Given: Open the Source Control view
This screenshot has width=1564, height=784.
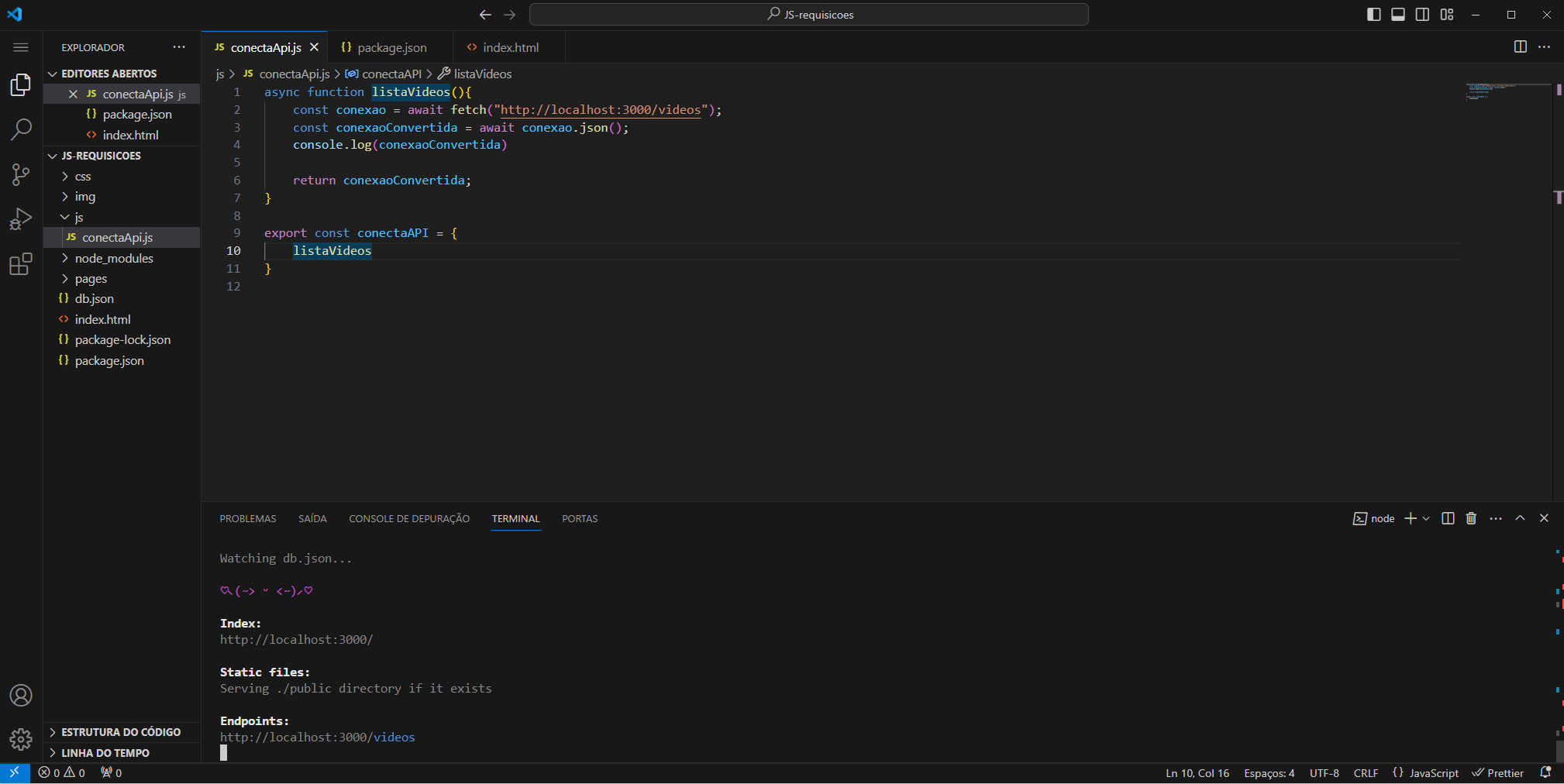Looking at the screenshot, I should tap(21, 174).
